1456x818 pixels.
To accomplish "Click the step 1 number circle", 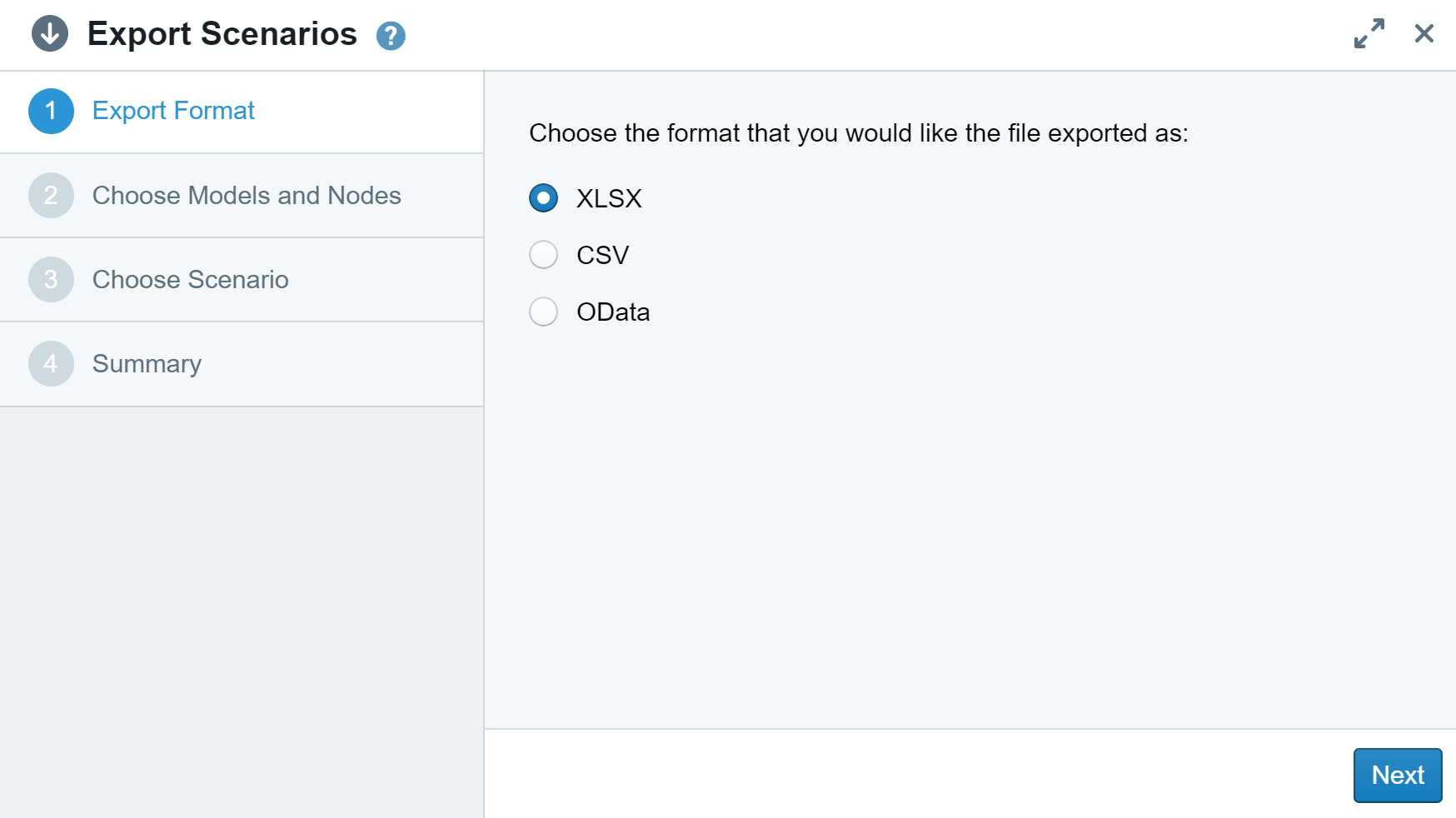I will click(x=51, y=112).
